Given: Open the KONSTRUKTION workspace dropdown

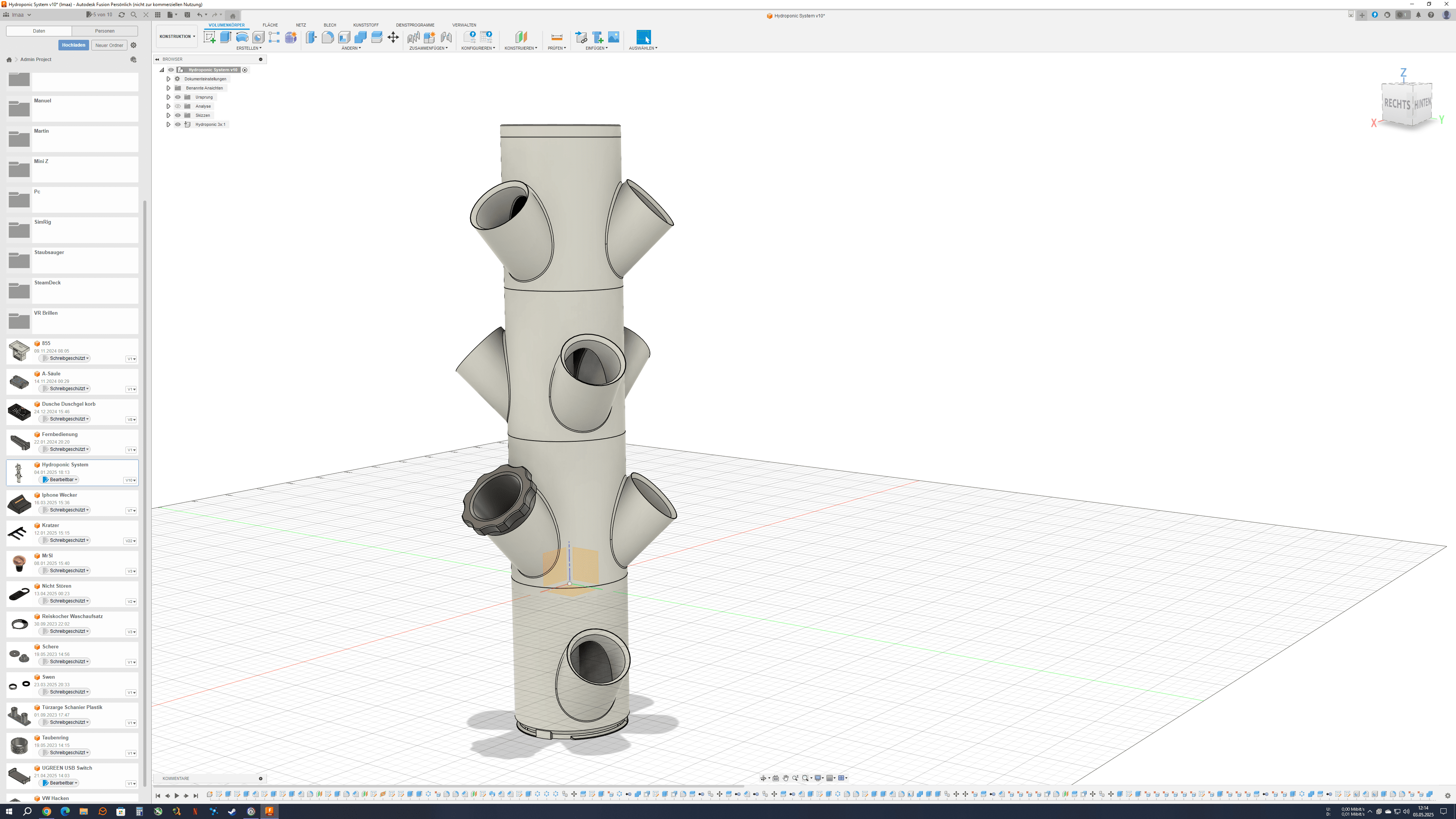Looking at the screenshot, I should tap(177, 36).
